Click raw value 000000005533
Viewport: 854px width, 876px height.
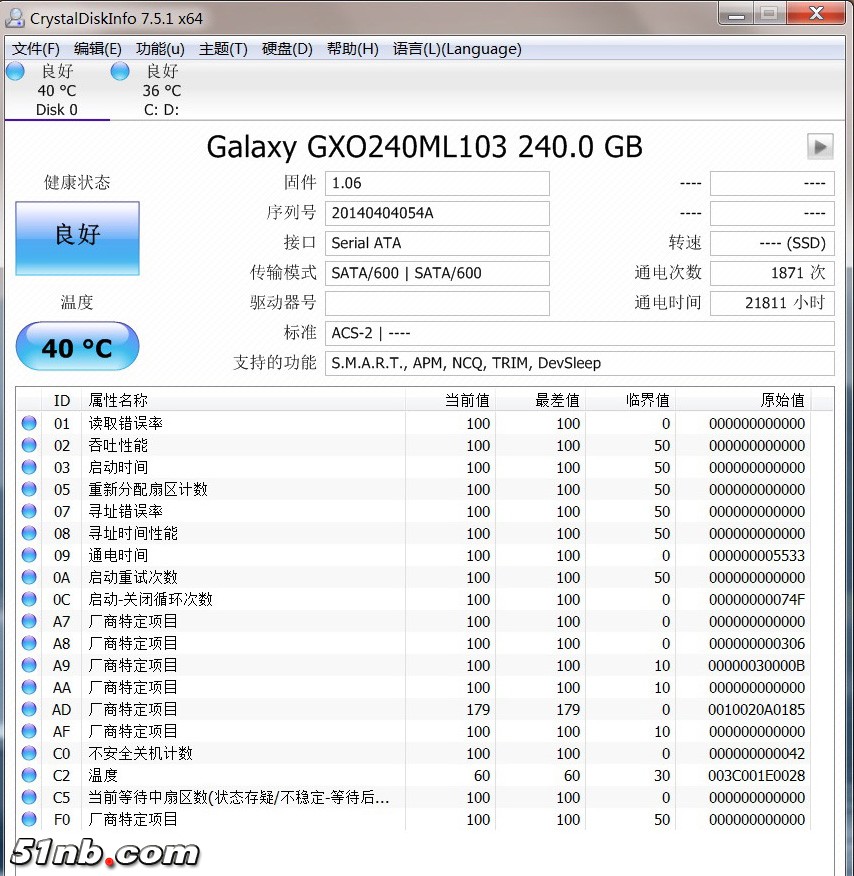click(757, 556)
